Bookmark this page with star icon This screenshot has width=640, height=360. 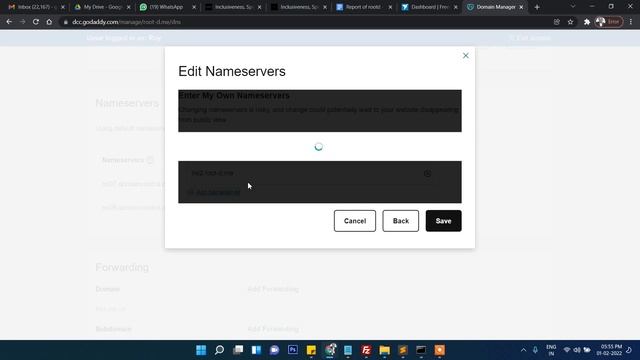[570, 22]
